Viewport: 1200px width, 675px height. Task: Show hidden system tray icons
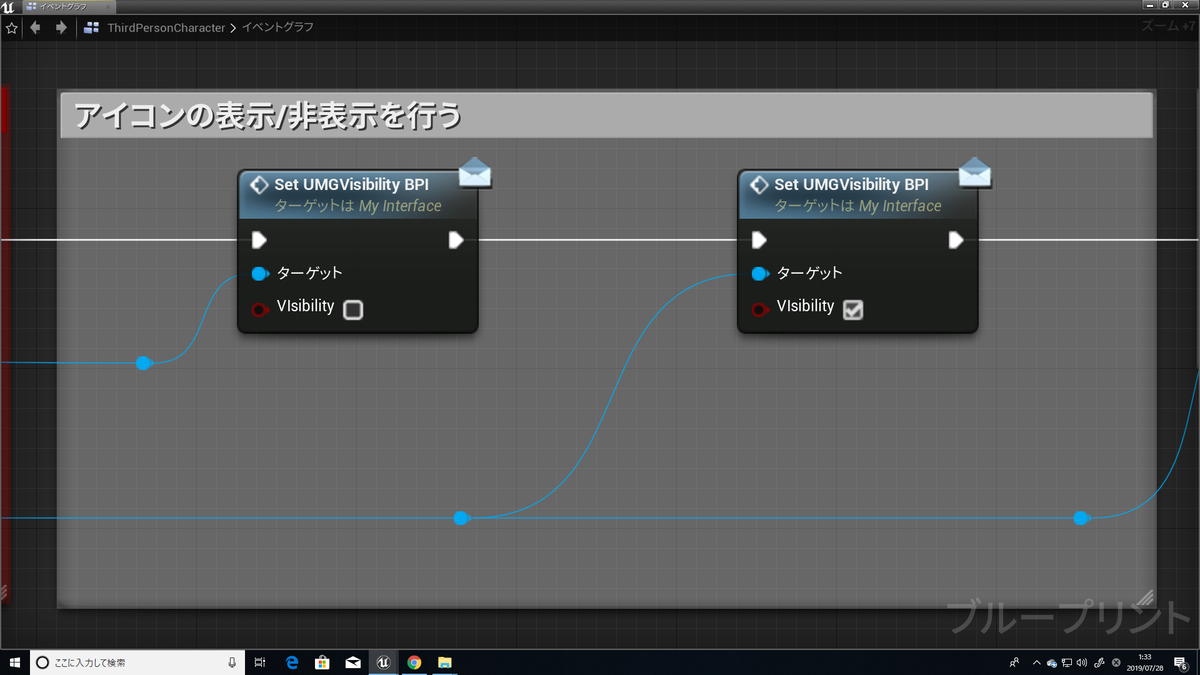click(x=1036, y=662)
